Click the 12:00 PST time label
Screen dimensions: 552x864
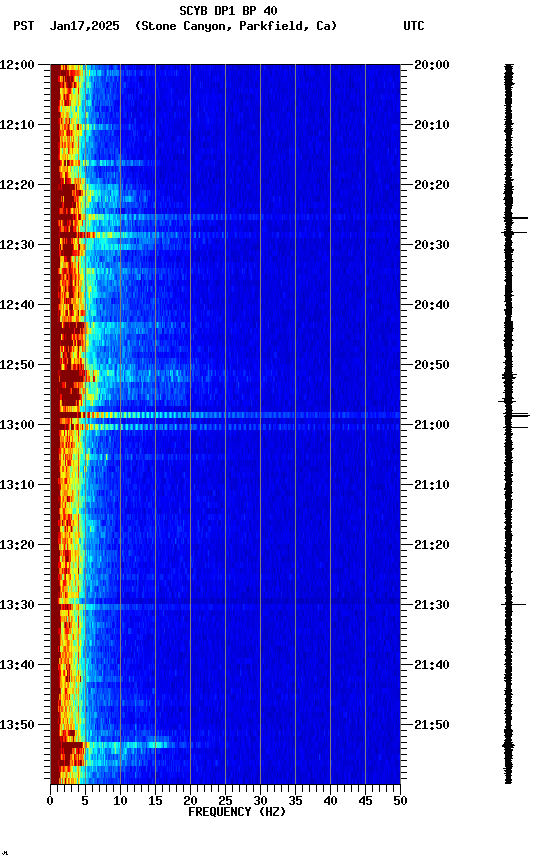pos(17,65)
